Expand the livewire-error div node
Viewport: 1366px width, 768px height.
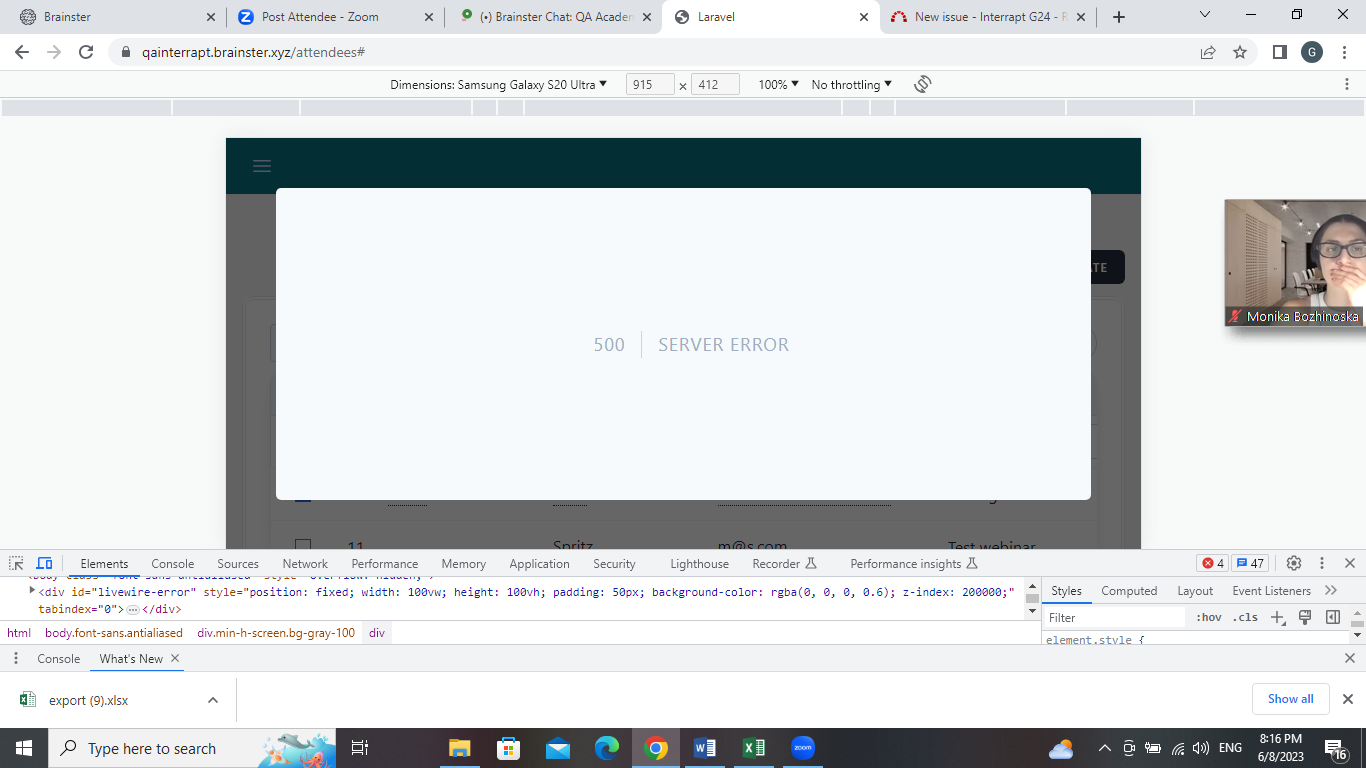pyautogui.click(x=32, y=591)
